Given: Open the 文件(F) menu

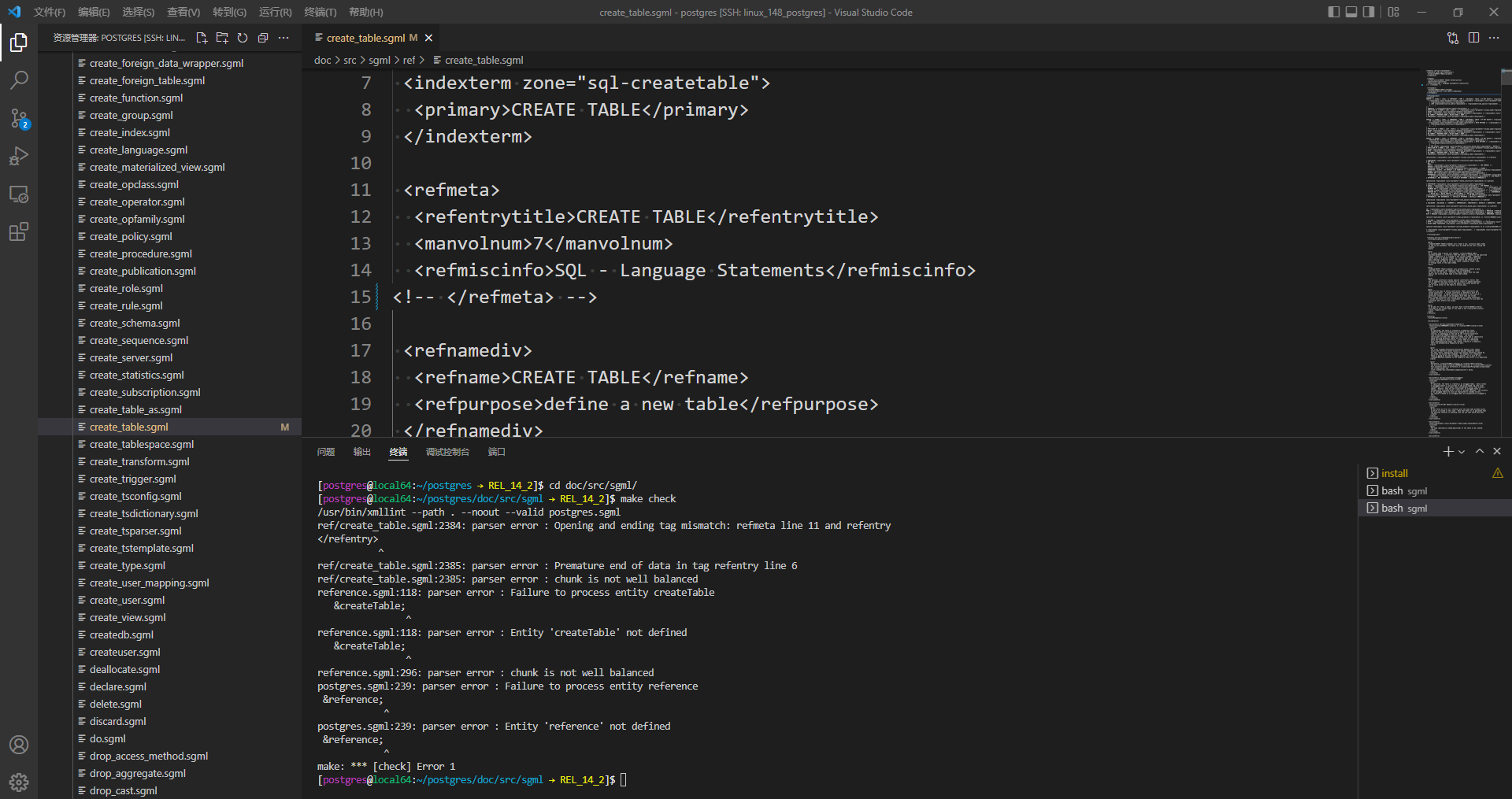Looking at the screenshot, I should tap(50, 12).
